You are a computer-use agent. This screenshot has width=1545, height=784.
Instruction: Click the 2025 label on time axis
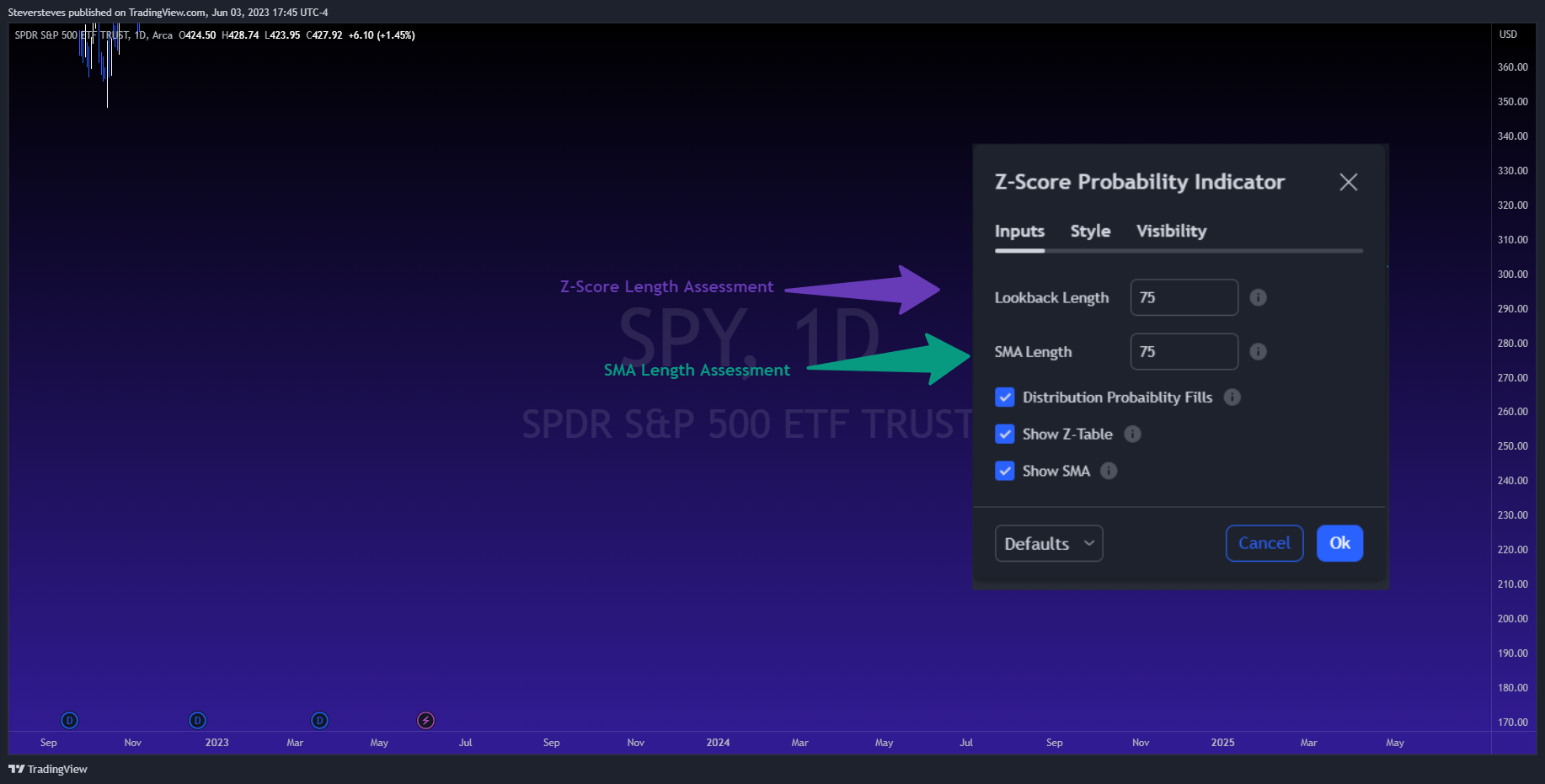tap(1222, 743)
